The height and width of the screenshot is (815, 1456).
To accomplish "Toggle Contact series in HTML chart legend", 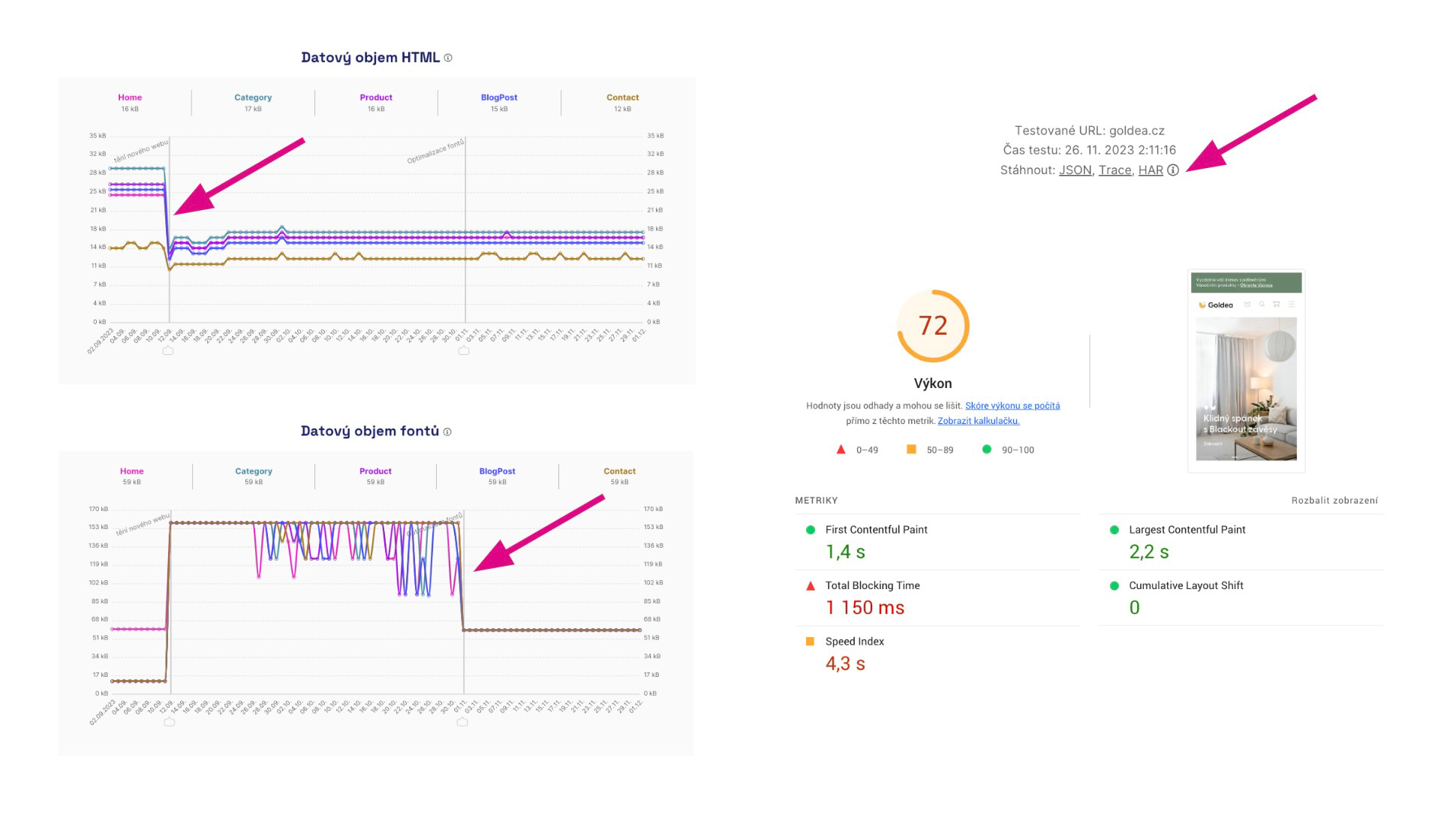I will pyautogui.click(x=622, y=98).
